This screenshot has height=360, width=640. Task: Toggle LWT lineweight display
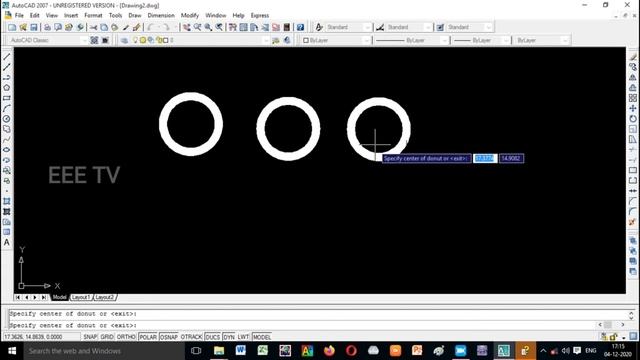click(243, 337)
